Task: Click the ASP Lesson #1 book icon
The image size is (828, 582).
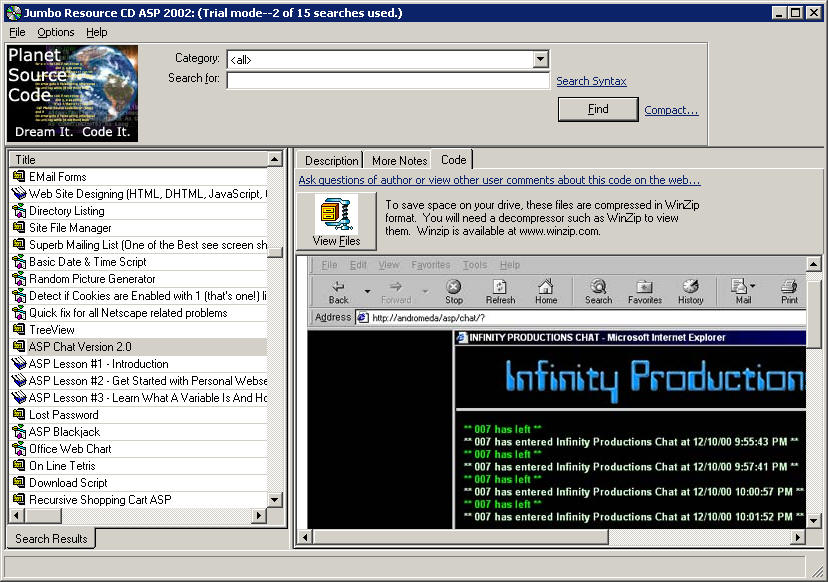Action: (19, 363)
